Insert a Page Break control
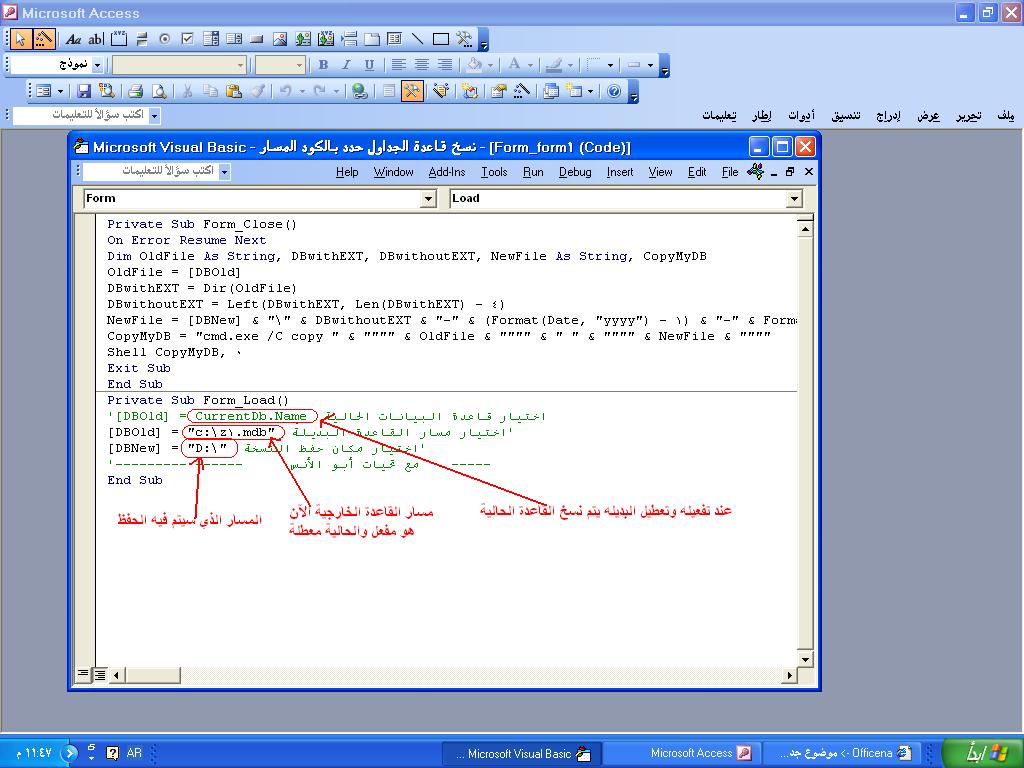1024x768 pixels. tap(349, 39)
